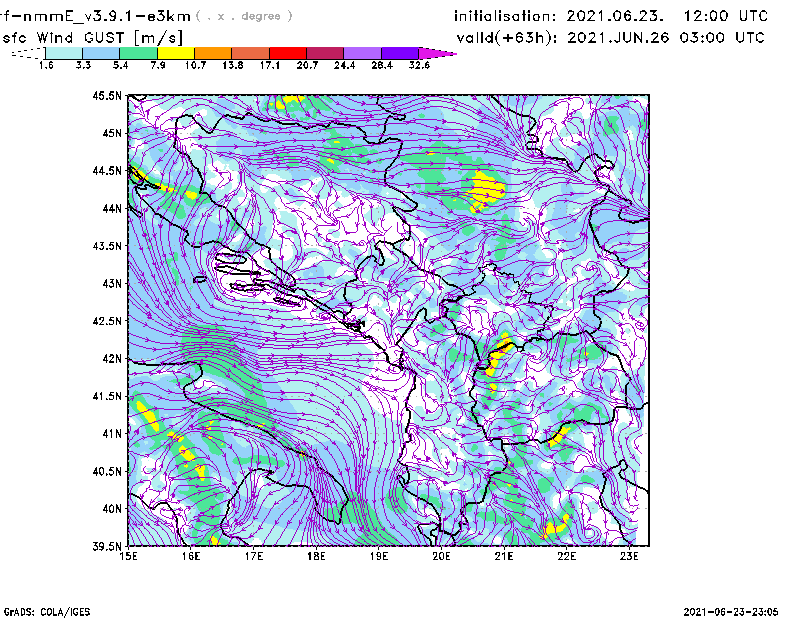The image size is (800, 618).
Task: Click the legend value 32.6
Action: [x=419, y=65]
